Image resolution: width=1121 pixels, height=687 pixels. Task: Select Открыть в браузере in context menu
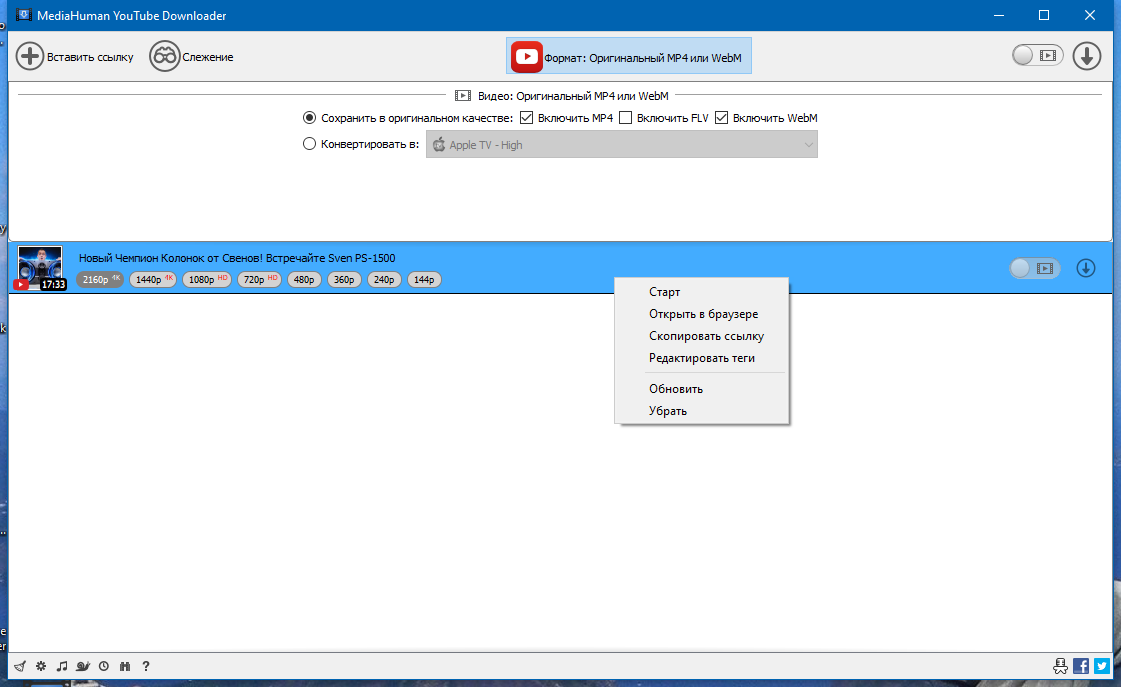(701, 314)
